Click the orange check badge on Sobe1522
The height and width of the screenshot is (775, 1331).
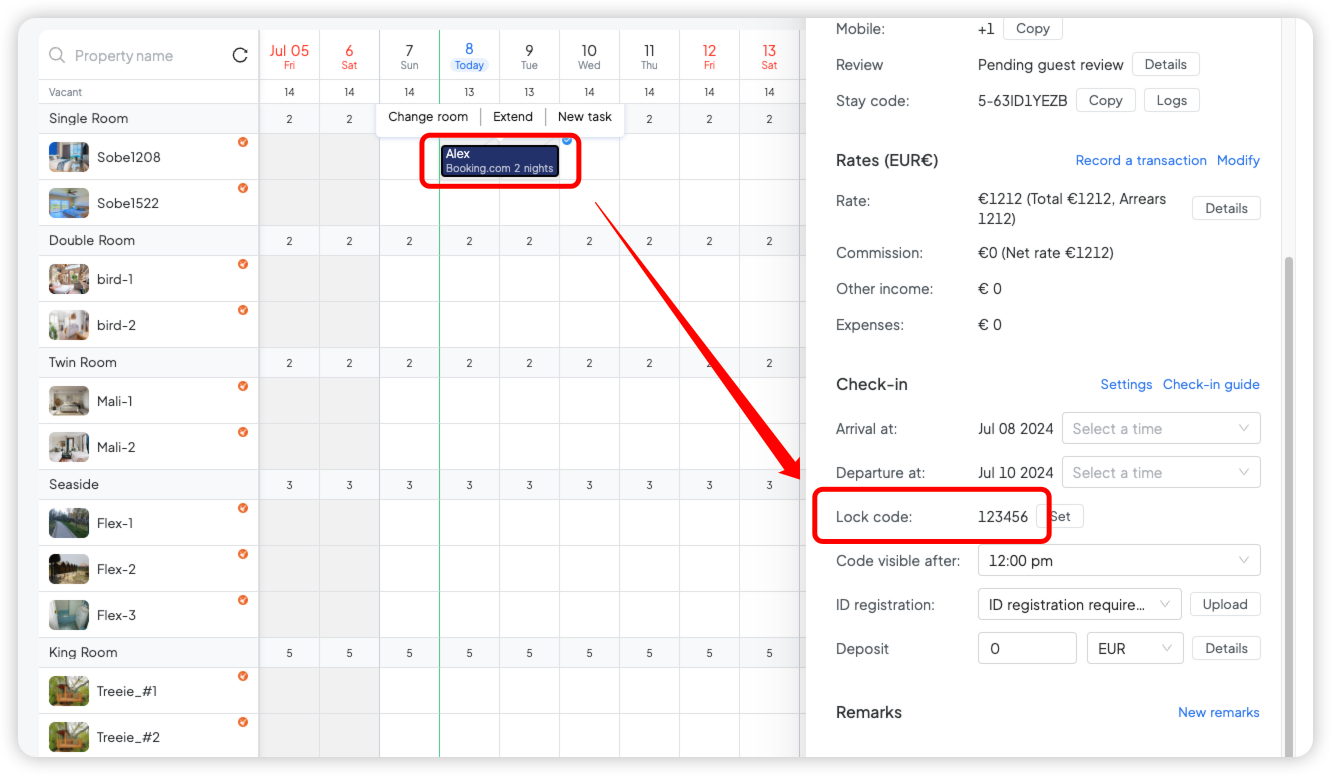243,188
